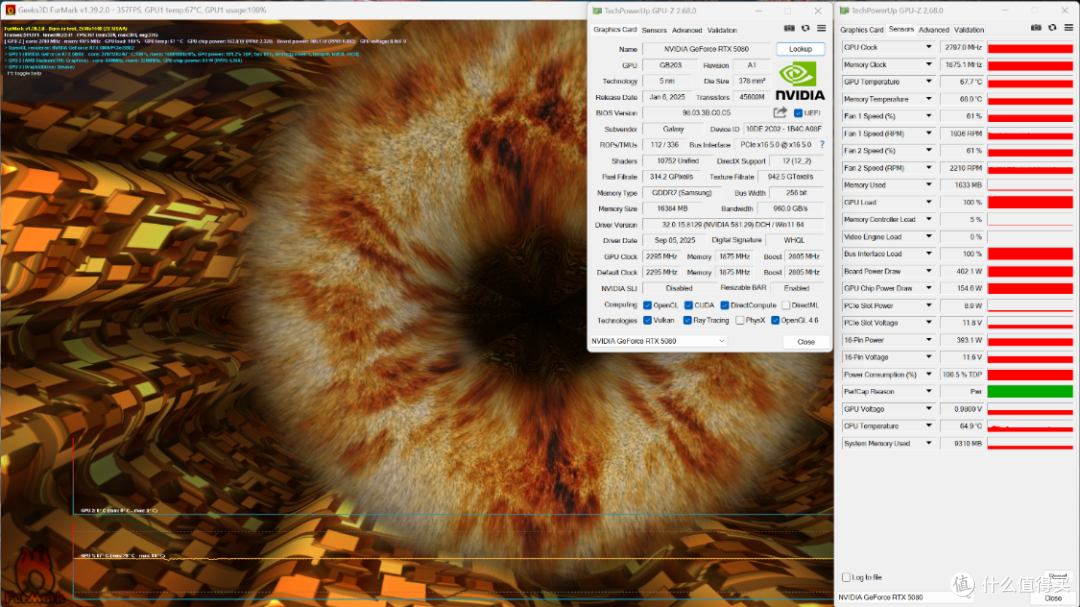
Task: Click the Lookup button
Action: [x=800, y=49]
